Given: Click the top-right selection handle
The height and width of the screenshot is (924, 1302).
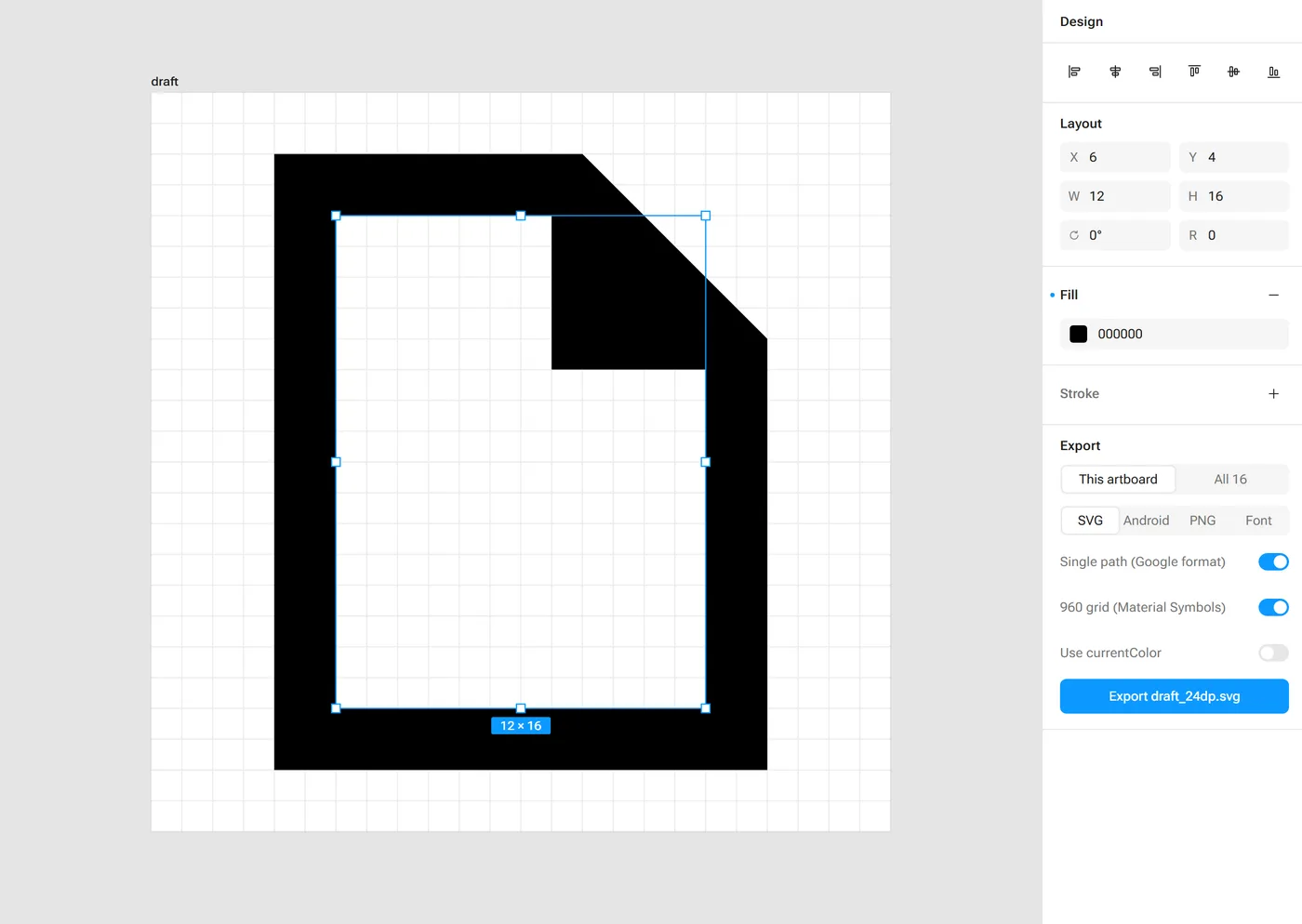Looking at the screenshot, I should [x=706, y=216].
